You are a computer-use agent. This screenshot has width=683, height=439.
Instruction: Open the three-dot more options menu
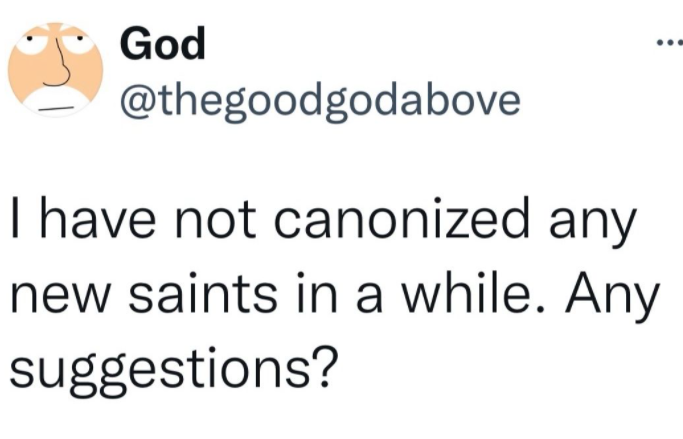(662, 46)
